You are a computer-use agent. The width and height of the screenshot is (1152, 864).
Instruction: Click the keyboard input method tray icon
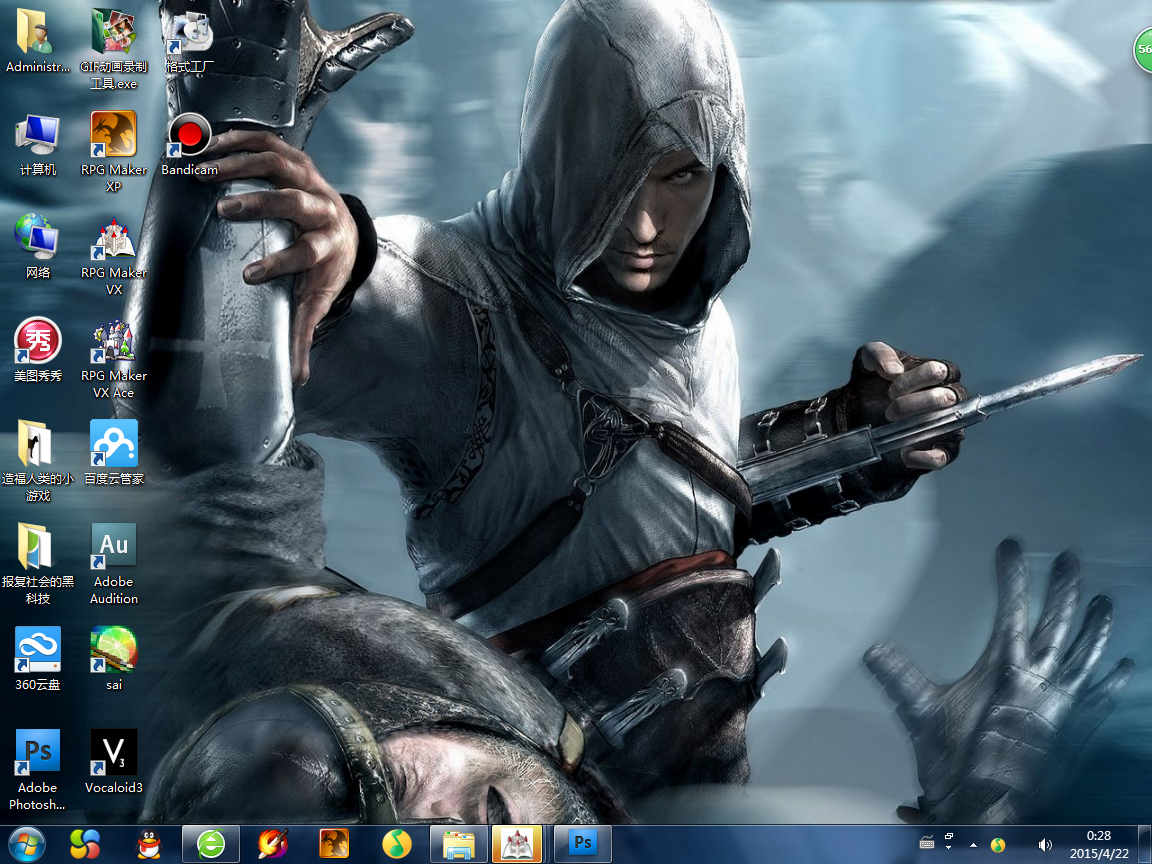pos(927,843)
